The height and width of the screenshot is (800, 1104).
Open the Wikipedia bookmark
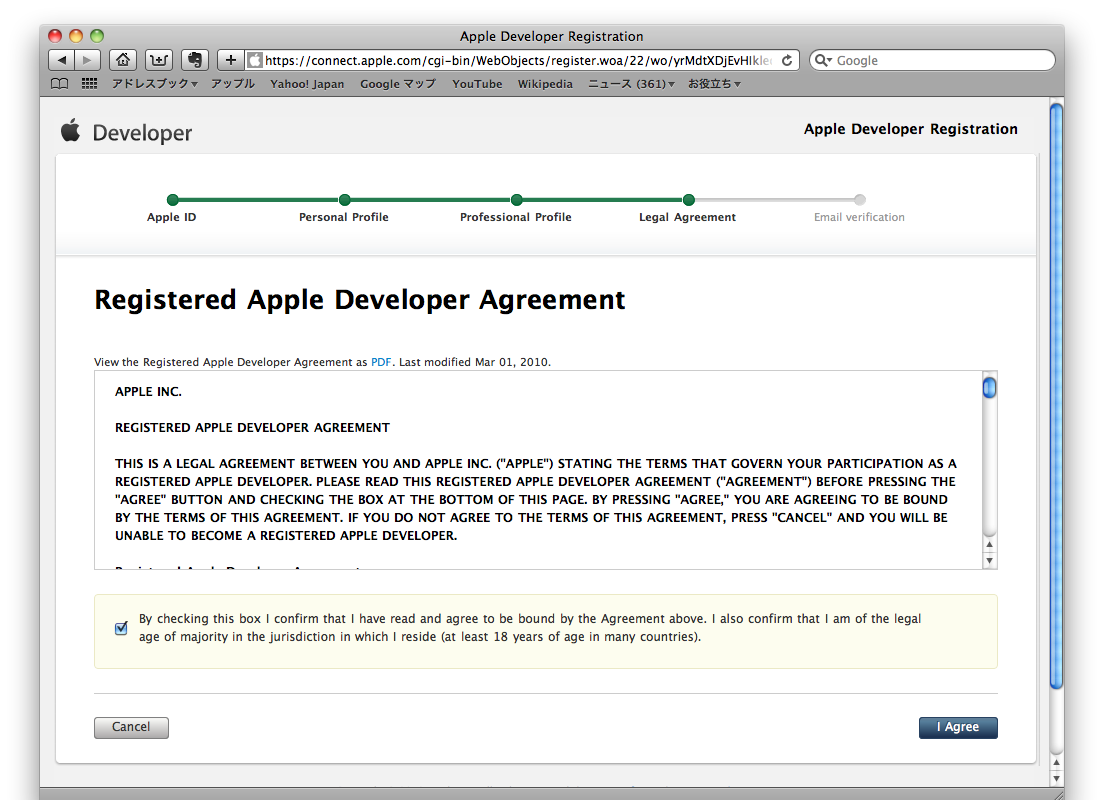click(x=545, y=84)
